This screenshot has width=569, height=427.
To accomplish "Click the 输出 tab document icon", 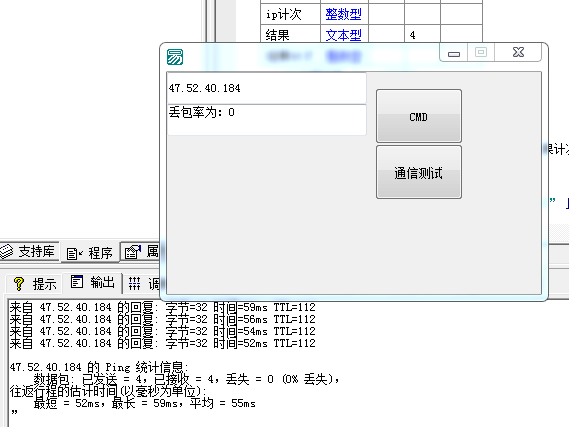I will point(77,282).
